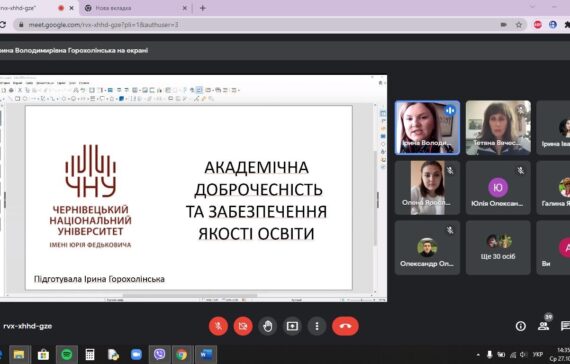Screen dimensions: 570x364
Task: Leave the call with red hang-up button
Action: 345,326
